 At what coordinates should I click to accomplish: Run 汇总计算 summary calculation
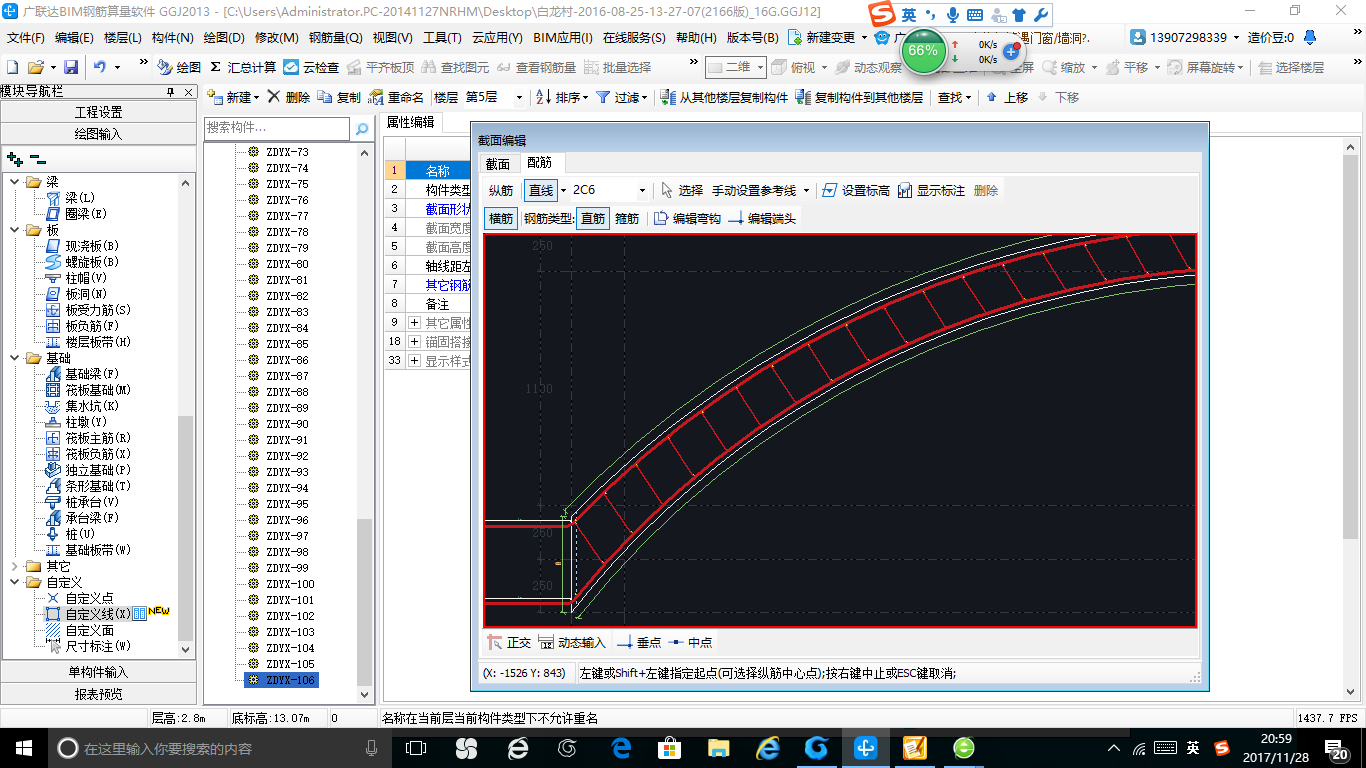(243, 67)
